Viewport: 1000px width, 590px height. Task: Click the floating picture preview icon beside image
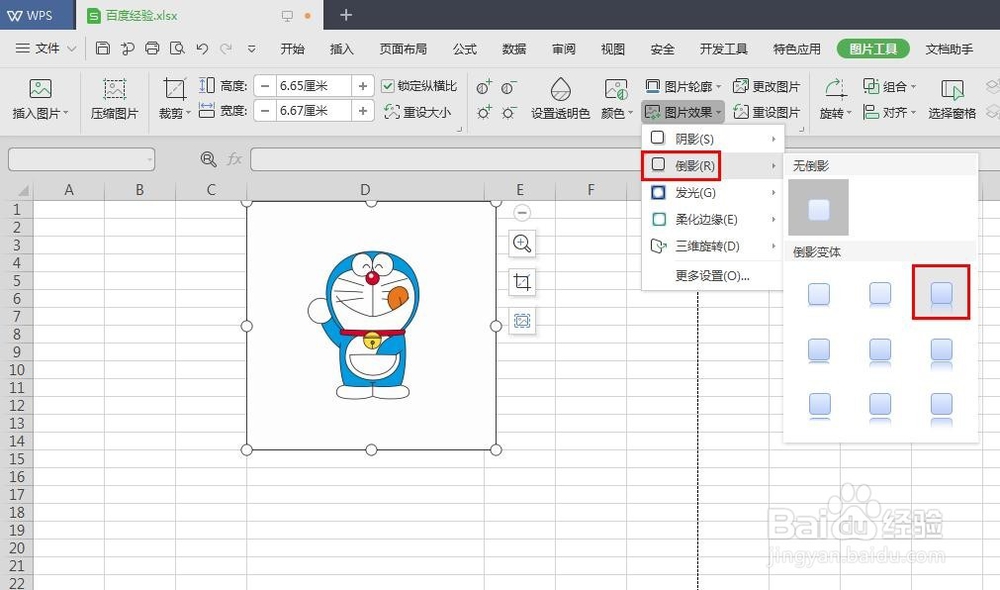click(522, 320)
